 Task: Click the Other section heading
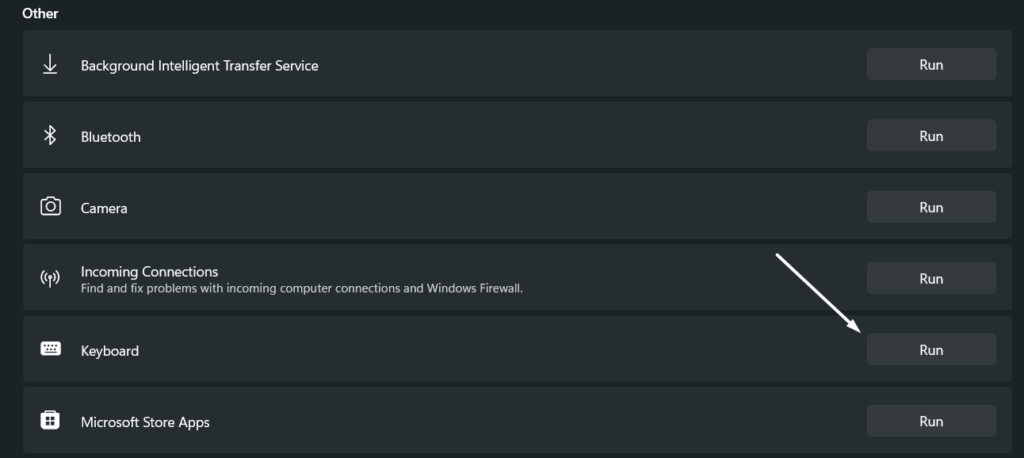40,14
